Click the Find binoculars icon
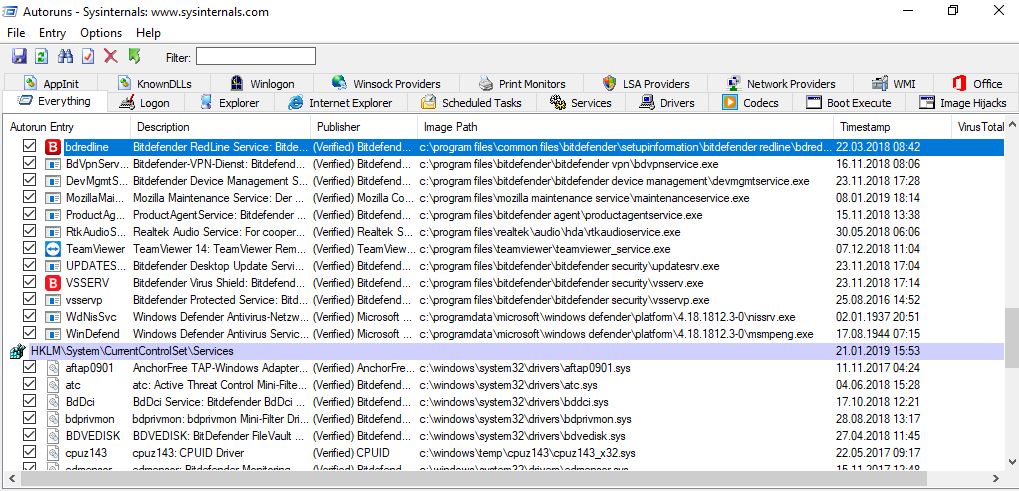1019x491 pixels. point(65,57)
